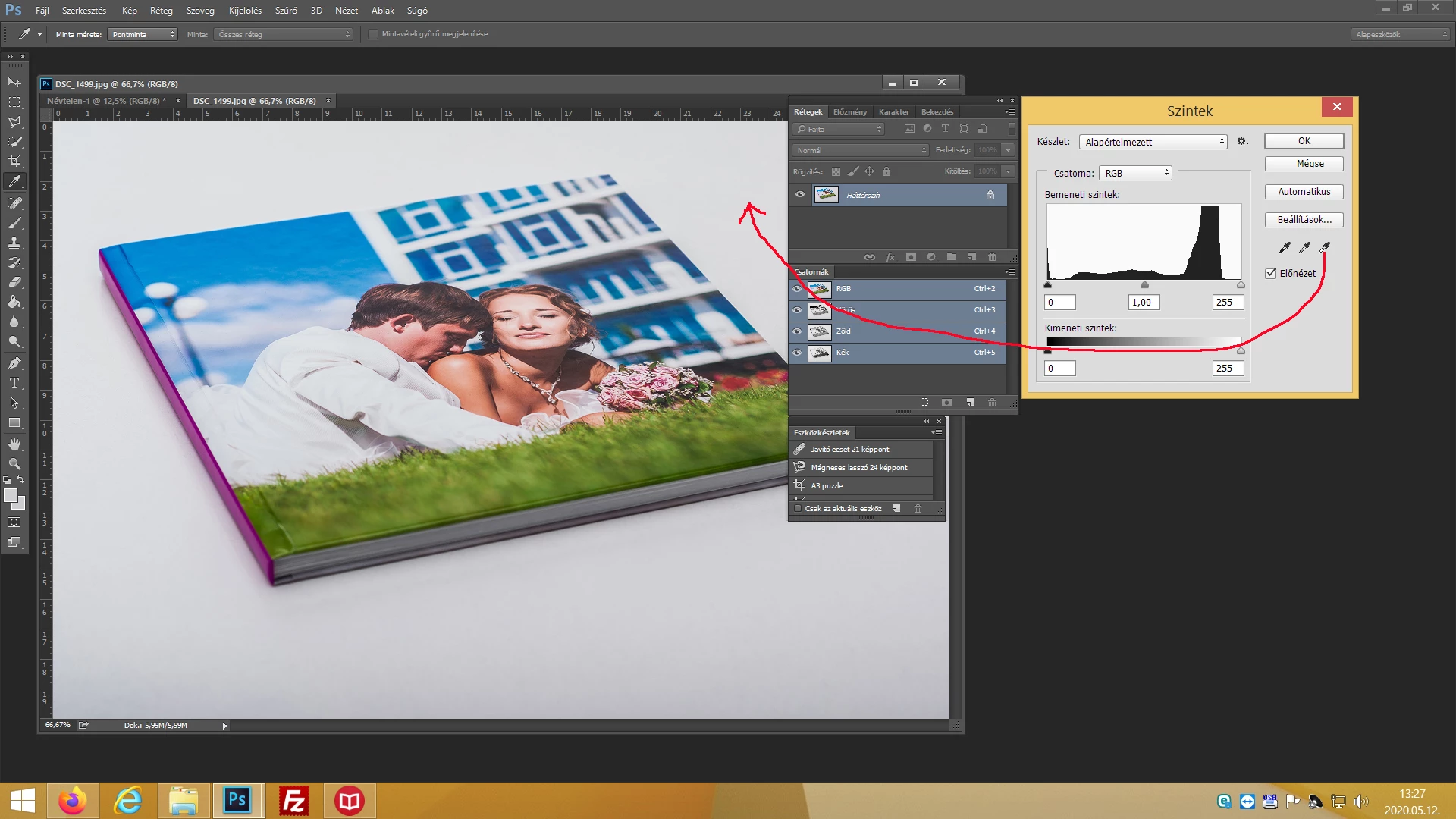
Task: Hide the Háttérszín layer visibility
Action: [x=799, y=195]
